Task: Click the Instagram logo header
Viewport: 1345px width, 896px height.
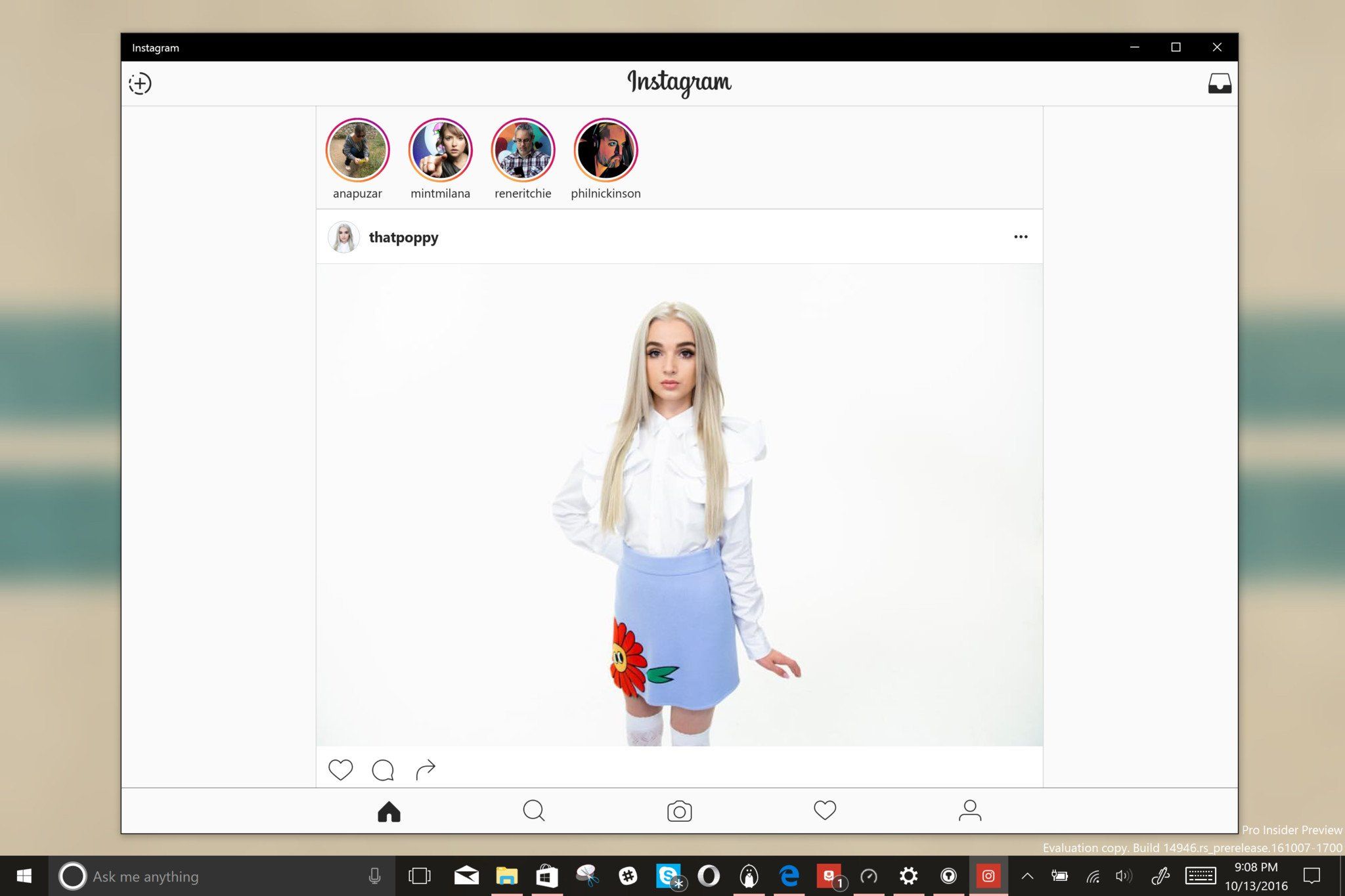Action: click(x=679, y=83)
